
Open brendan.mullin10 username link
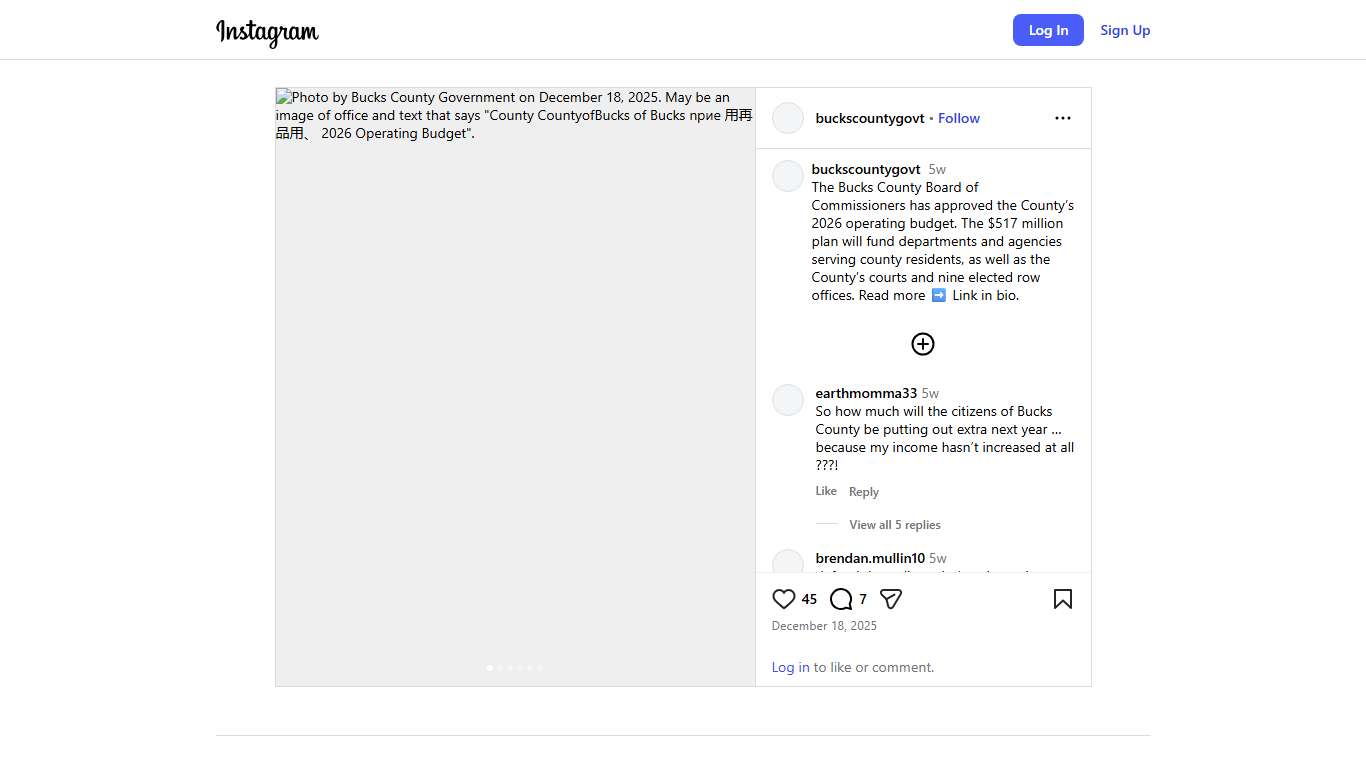(x=869, y=558)
